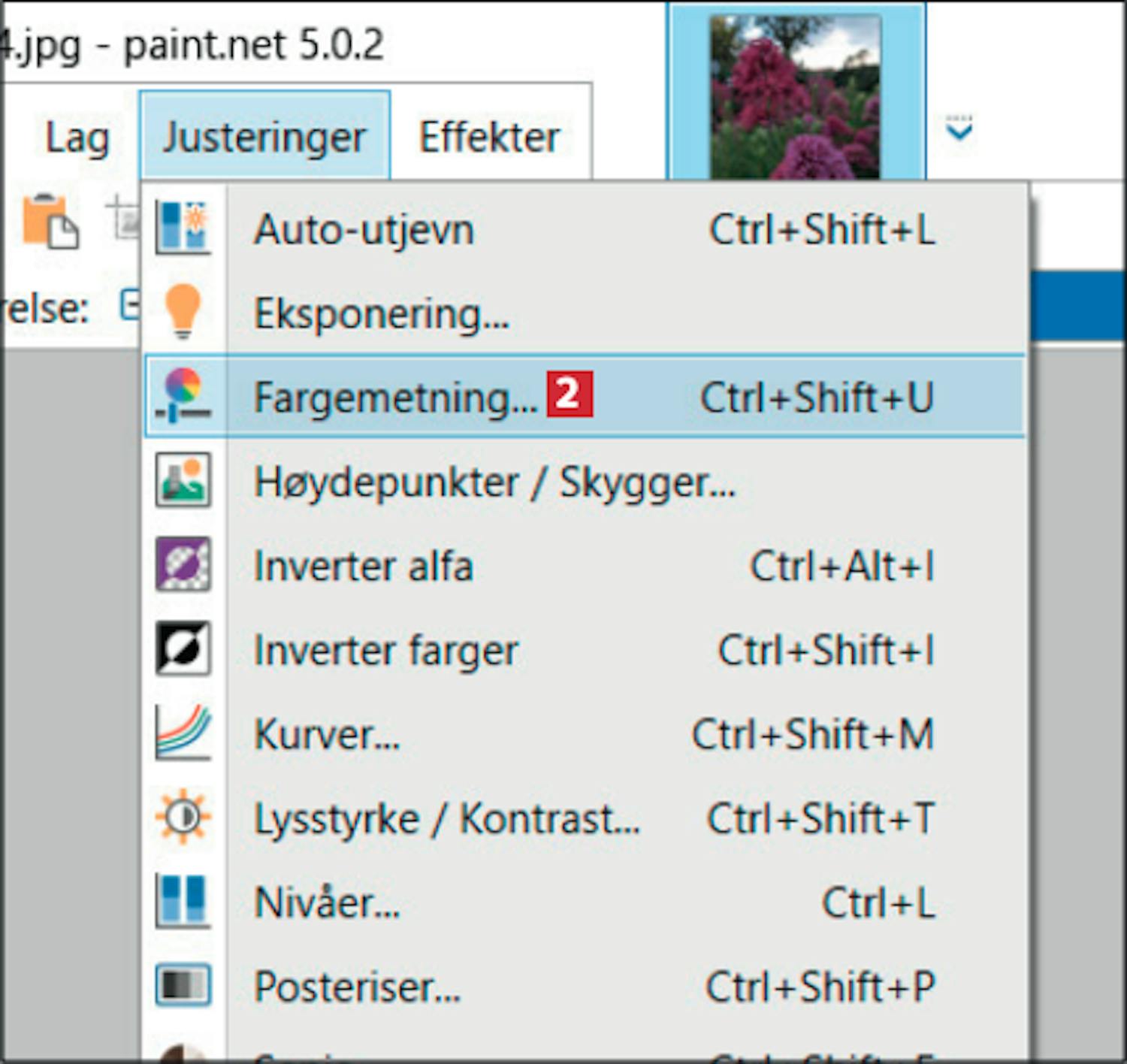The width and height of the screenshot is (1127, 1064).
Task: Close the Justeringer menu tab
Action: coord(264,138)
